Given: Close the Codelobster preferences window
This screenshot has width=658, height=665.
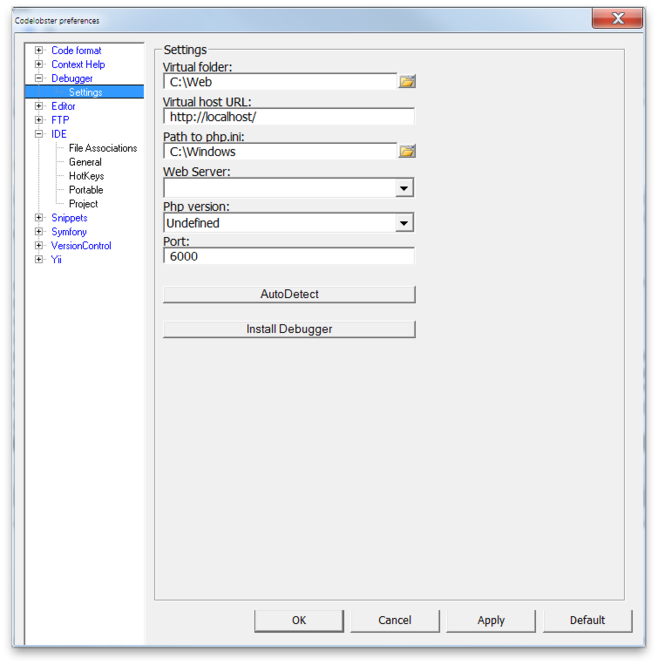Looking at the screenshot, I should point(618,18).
